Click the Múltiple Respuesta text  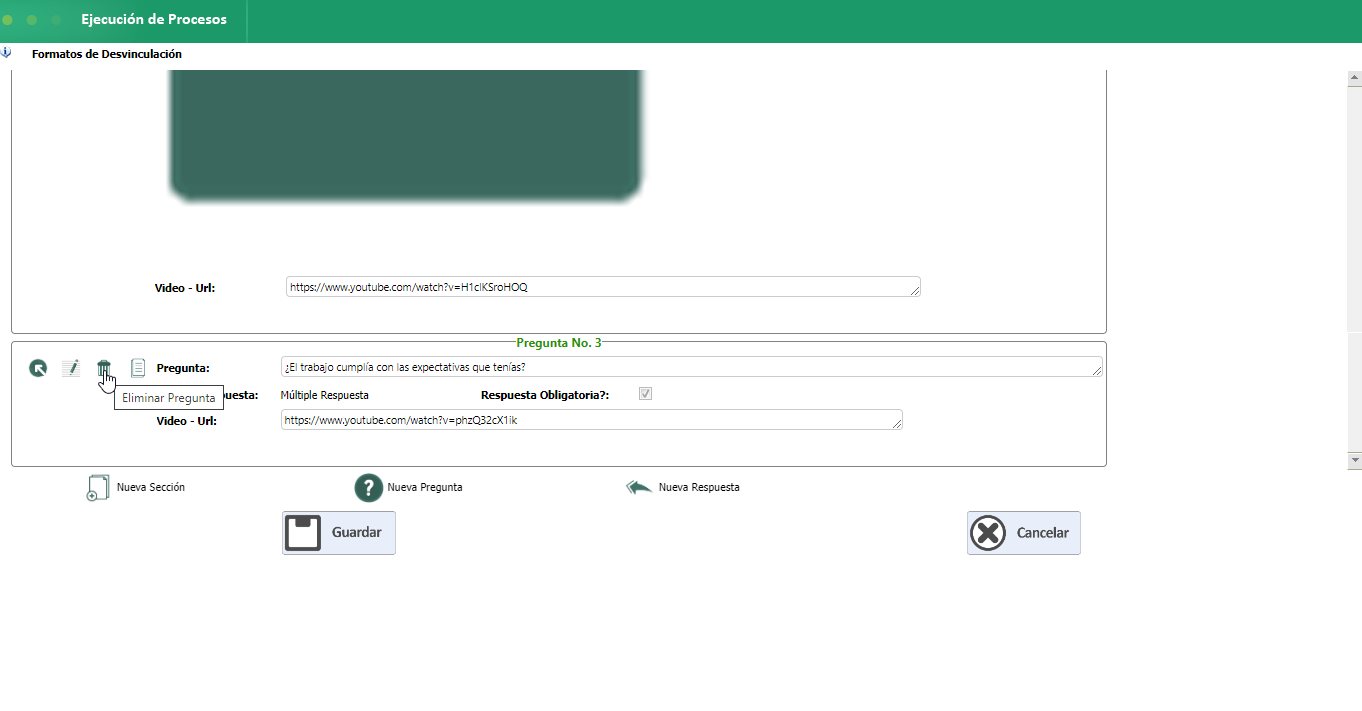point(325,395)
